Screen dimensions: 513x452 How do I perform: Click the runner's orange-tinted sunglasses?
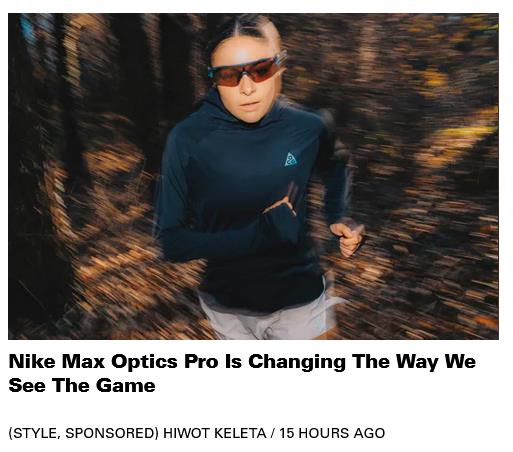click(x=246, y=70)
